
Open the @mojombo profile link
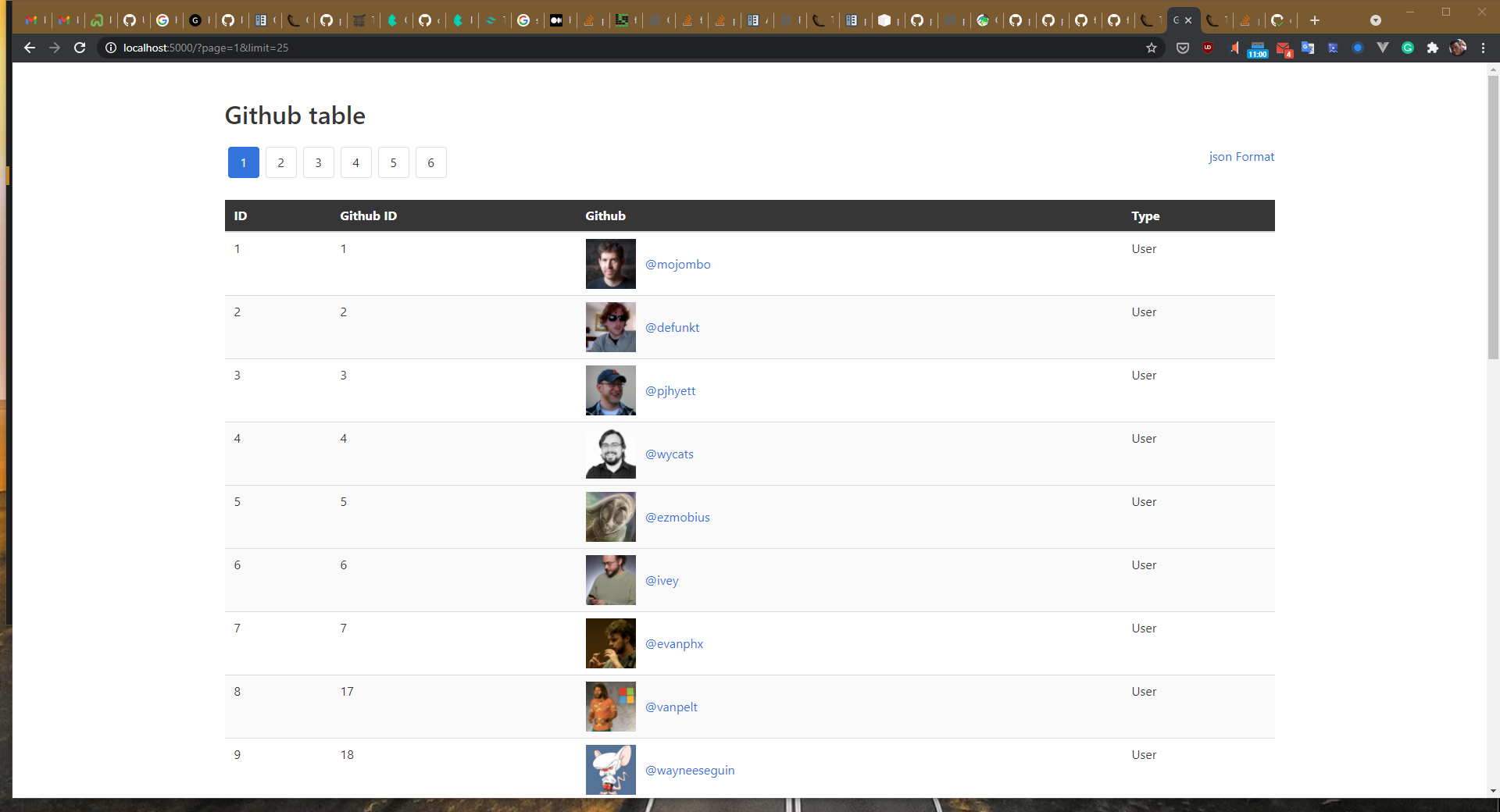click(x=678, y=265)
